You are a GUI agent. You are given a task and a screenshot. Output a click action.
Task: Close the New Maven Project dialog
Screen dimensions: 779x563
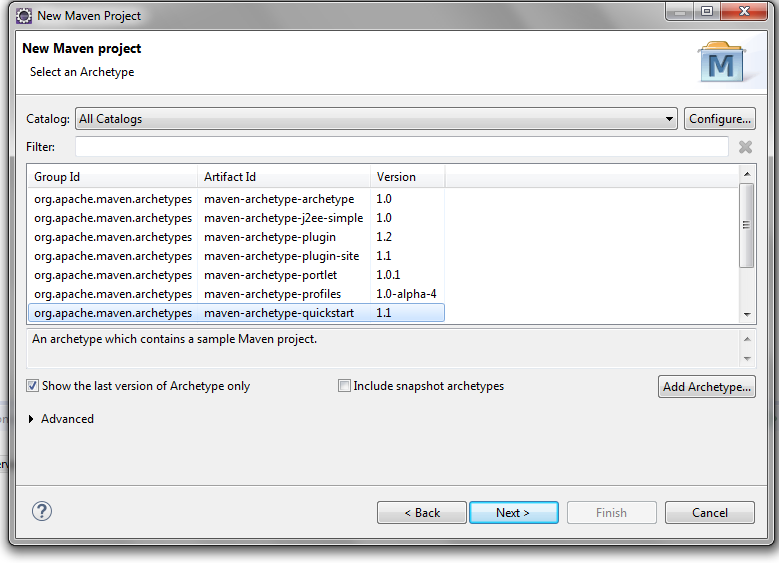tap(744, 11)
